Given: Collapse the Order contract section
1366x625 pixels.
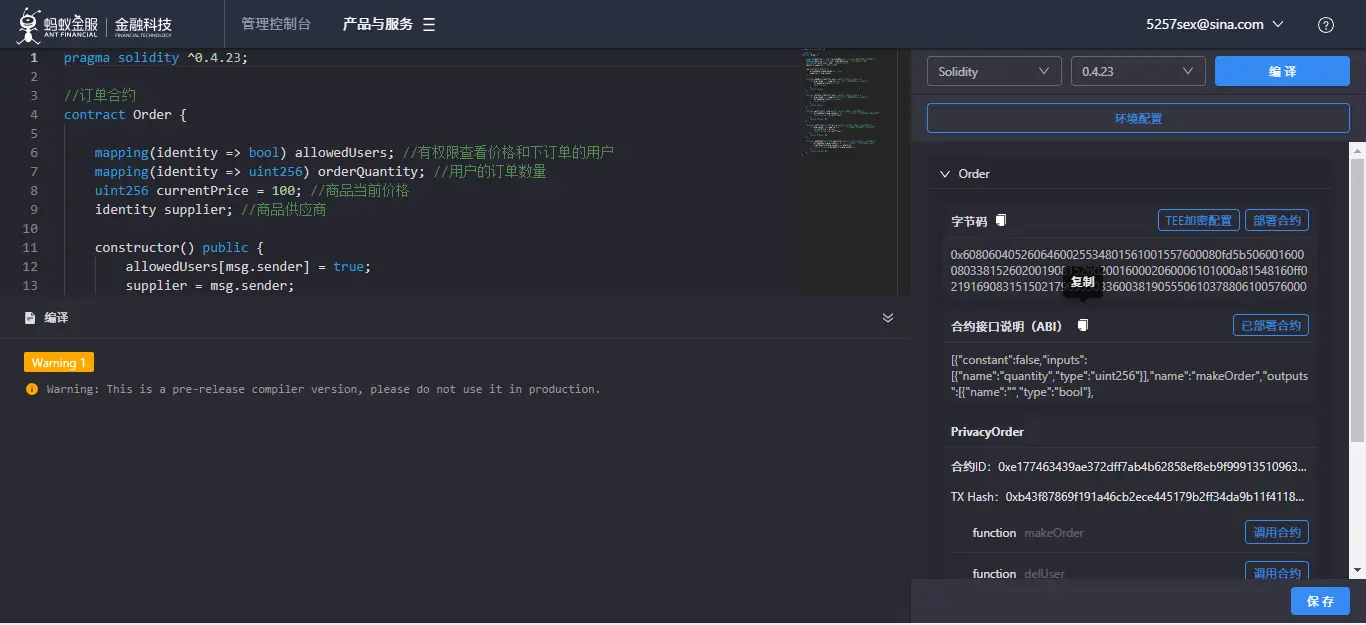Looking at the screenshot, I should (945, 174).
